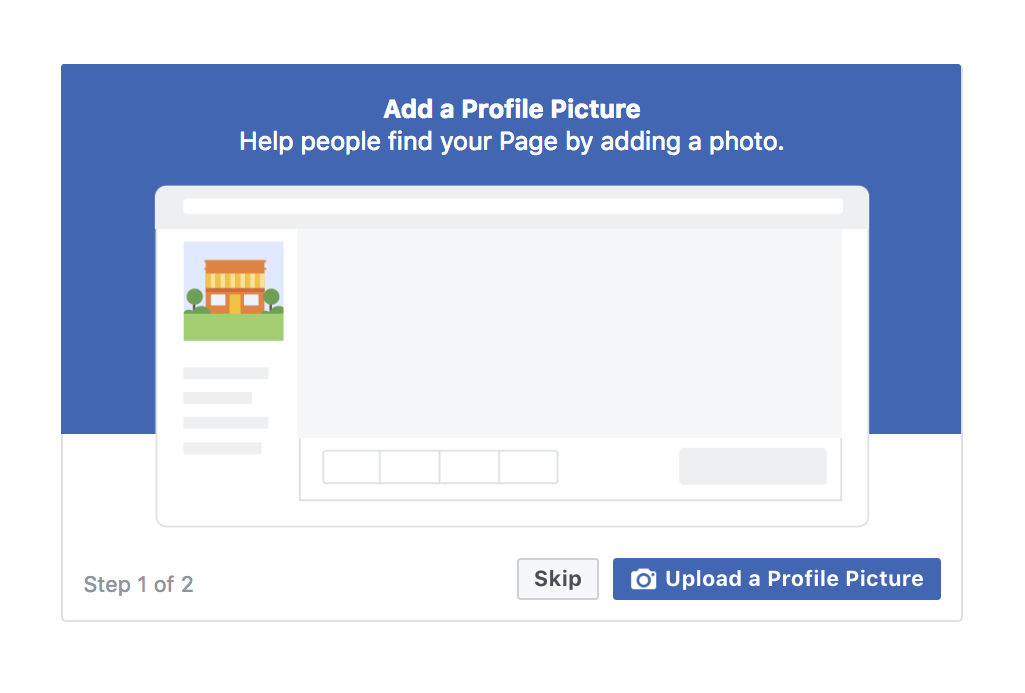Click the Step 1 of 2 label
Screen dimensions: 1025x693
[138, 584]
